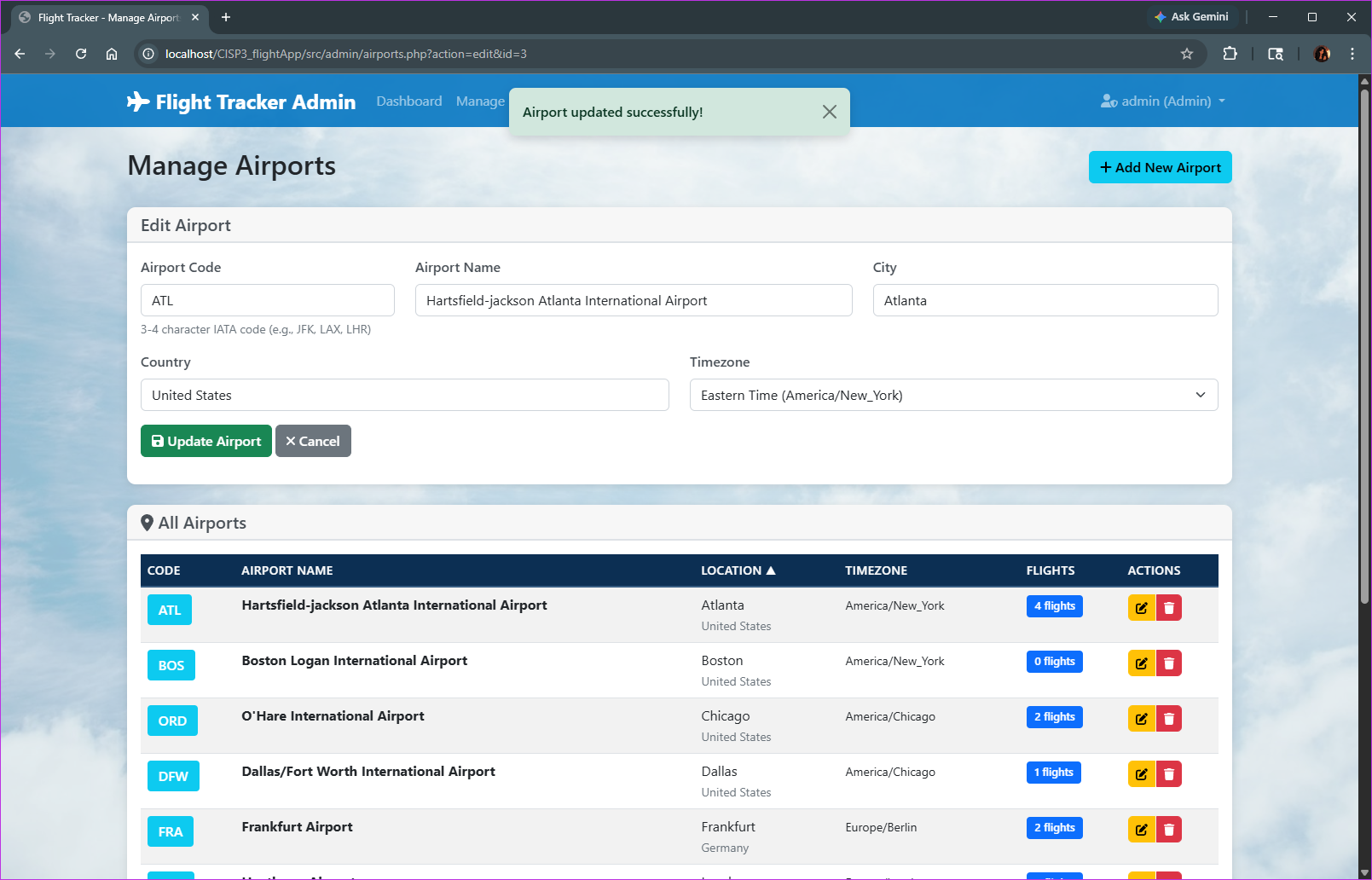Viewport: 1372px width, 880px height.
Task: Click the Flight Tracker Admin plane logo
Action: (137, 101)
